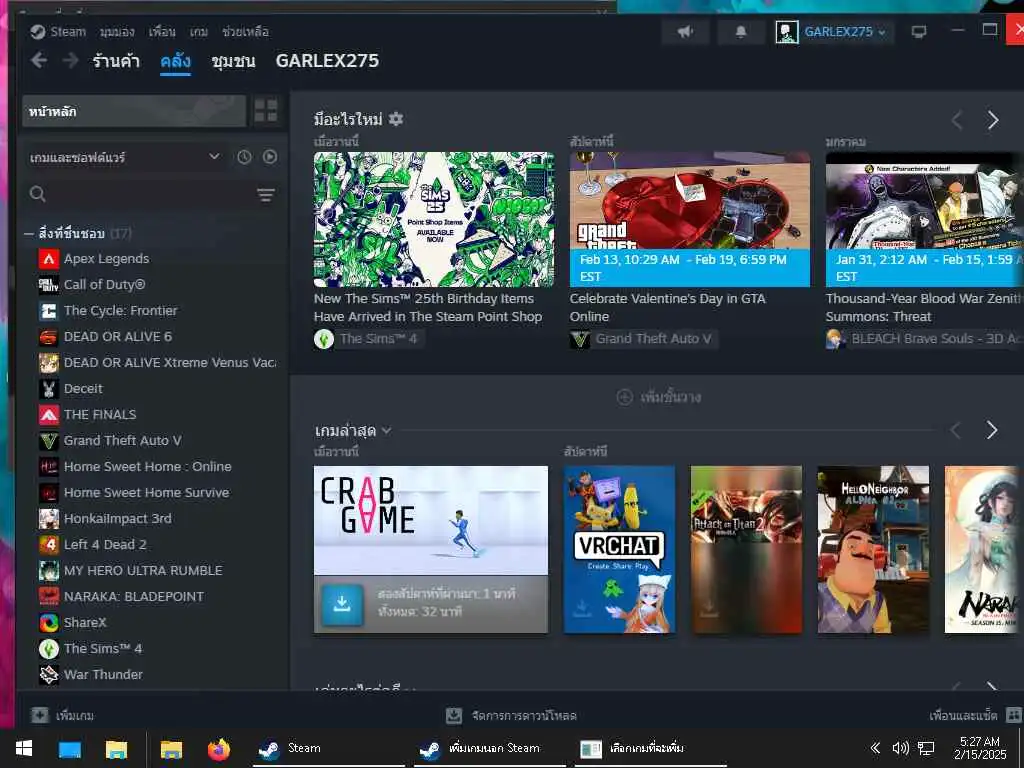Image resolution: width=1024 pixels, height=768 pixels.
Task: Click the volume icon in system tray
Action: [901, 748]
